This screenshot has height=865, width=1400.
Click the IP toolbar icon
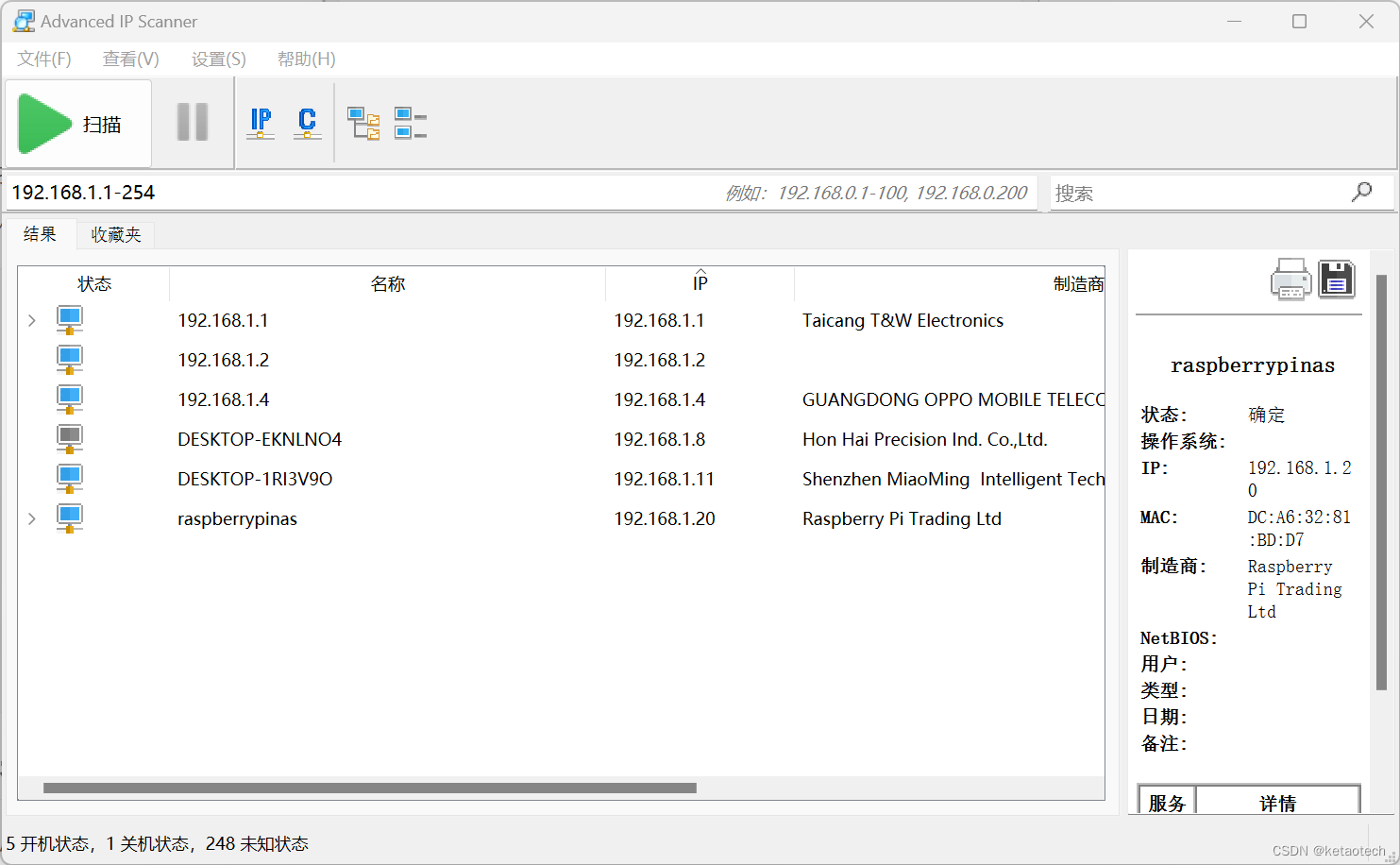261,123
